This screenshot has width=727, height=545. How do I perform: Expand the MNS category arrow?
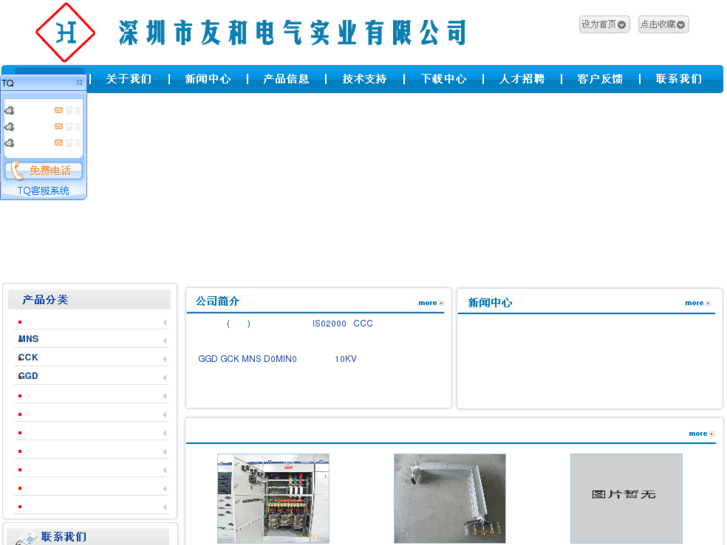pyautogui.click(x=165, y=341)
